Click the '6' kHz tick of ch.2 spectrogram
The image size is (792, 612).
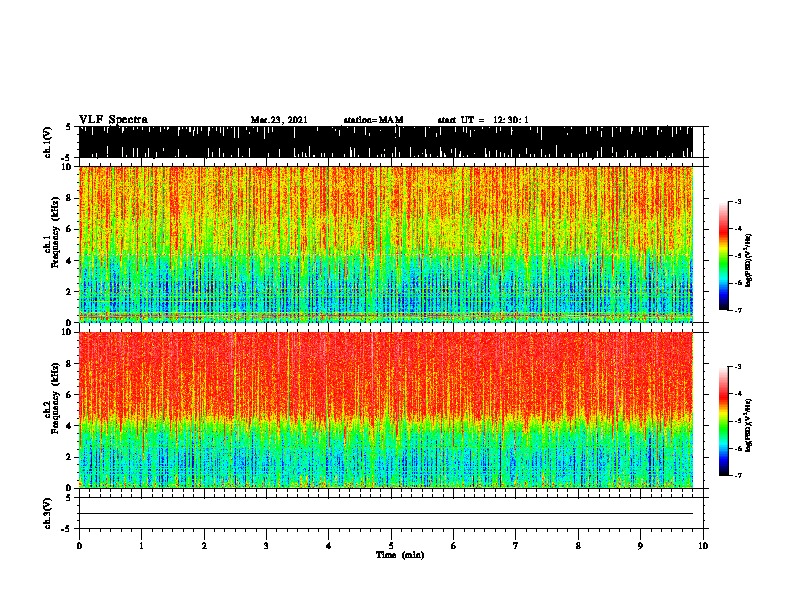70,395
